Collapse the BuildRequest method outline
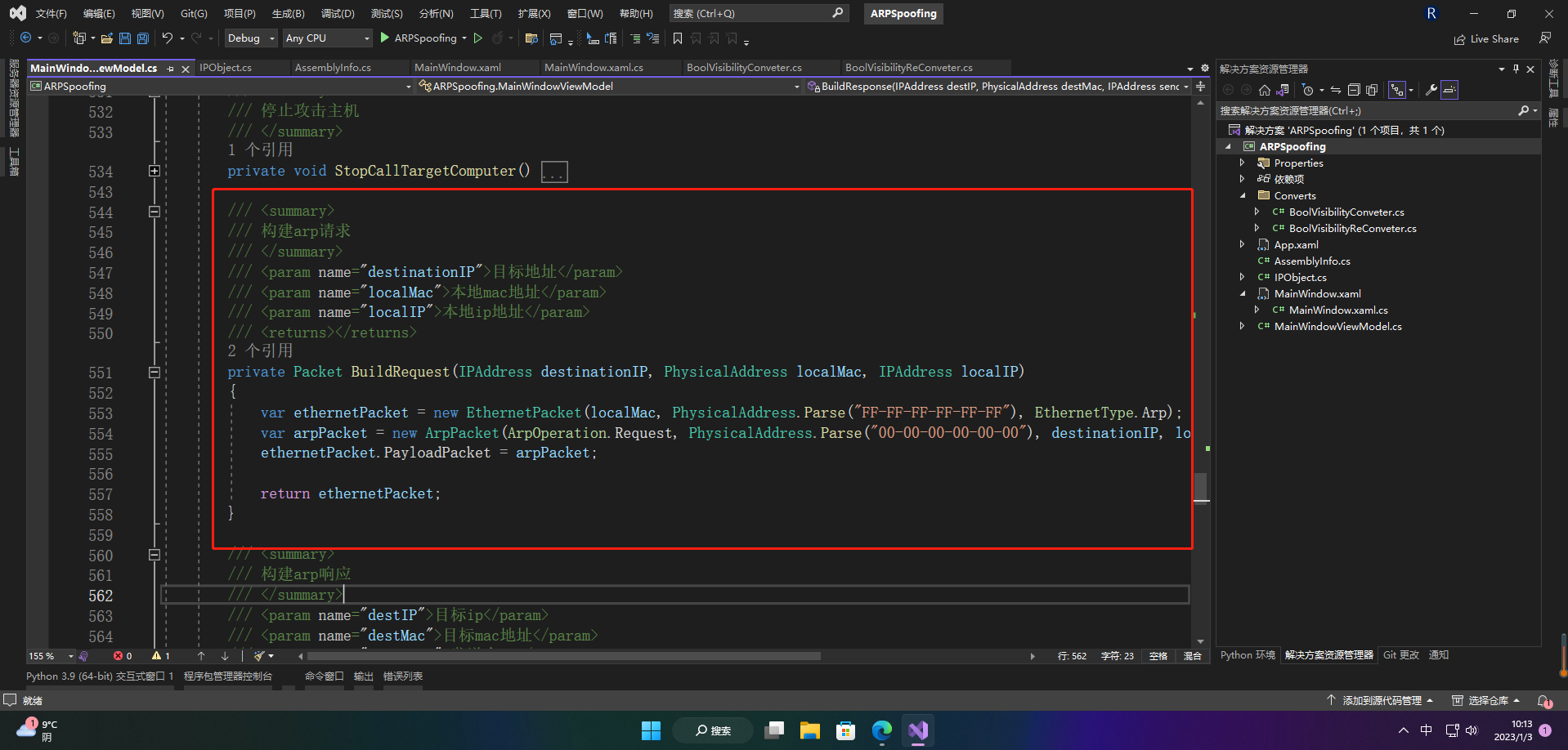This screenshot has width=1568, height=750. point(154,373)
